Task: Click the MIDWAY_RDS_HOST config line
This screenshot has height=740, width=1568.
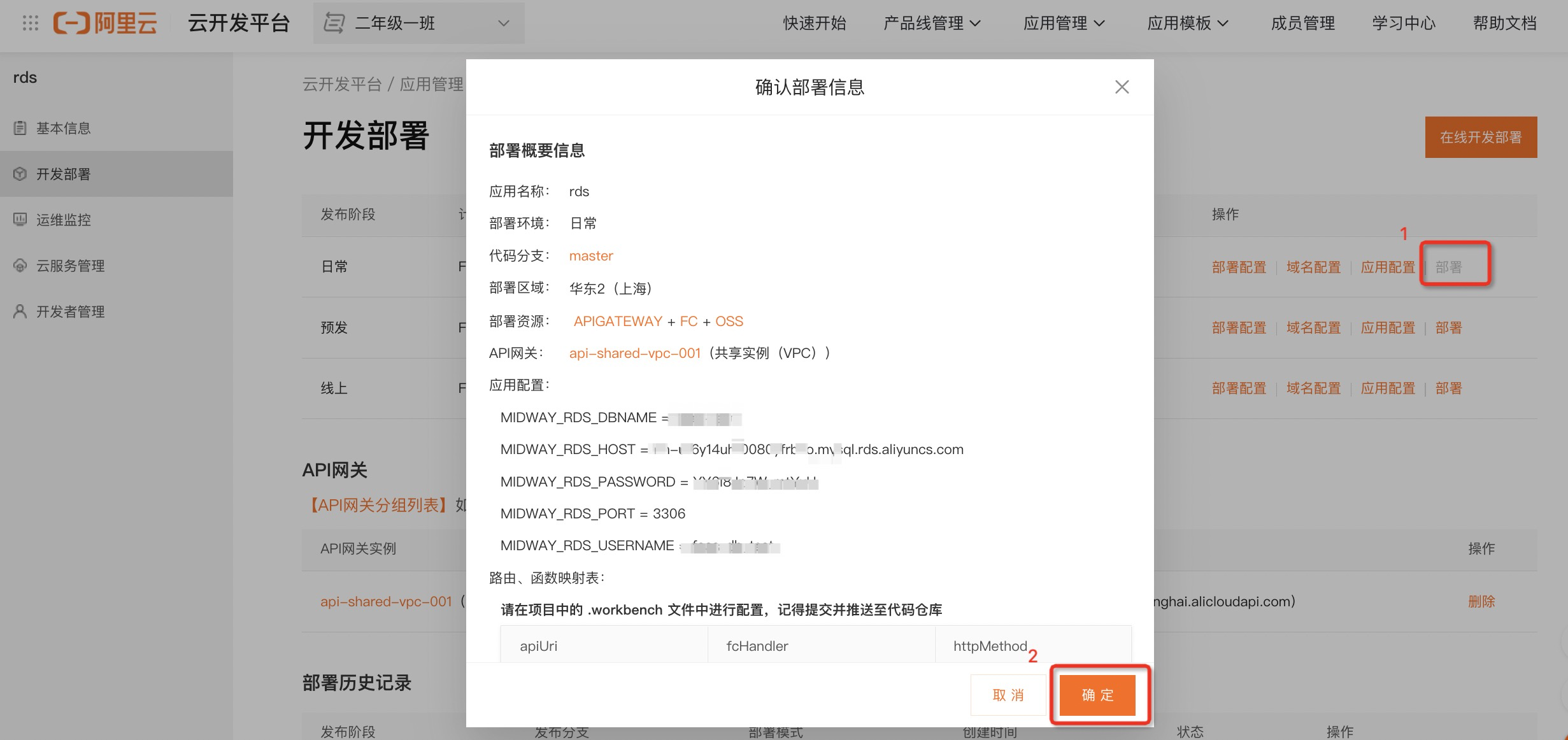Action: (x=732, y=450)
